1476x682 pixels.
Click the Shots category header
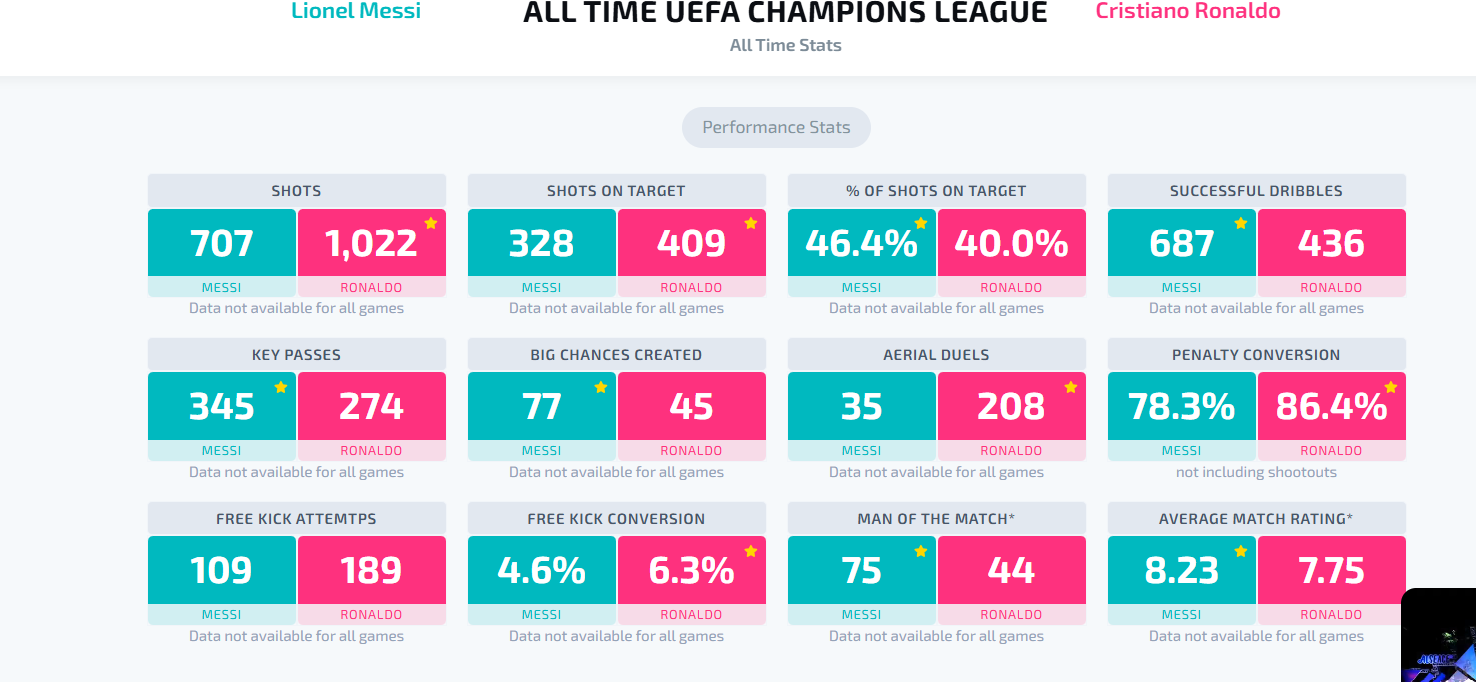pyautogui.click(x=297, y=190)
